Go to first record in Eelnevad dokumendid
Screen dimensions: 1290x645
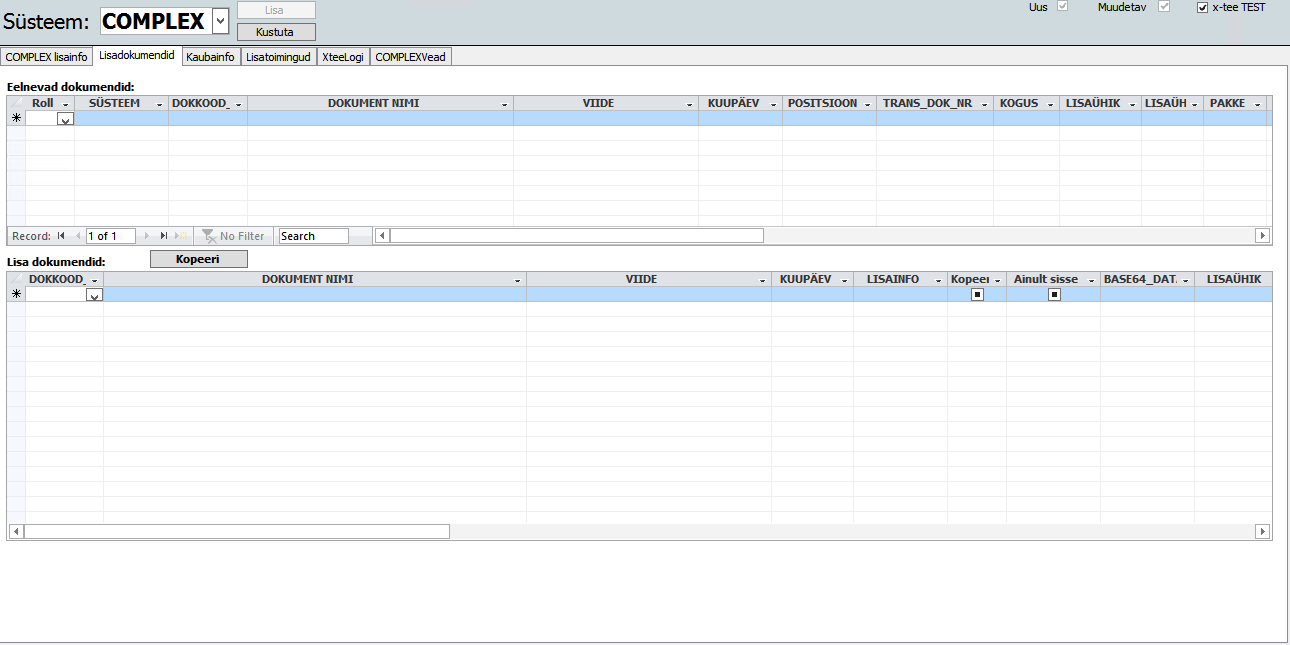click(x=61, y=236)
